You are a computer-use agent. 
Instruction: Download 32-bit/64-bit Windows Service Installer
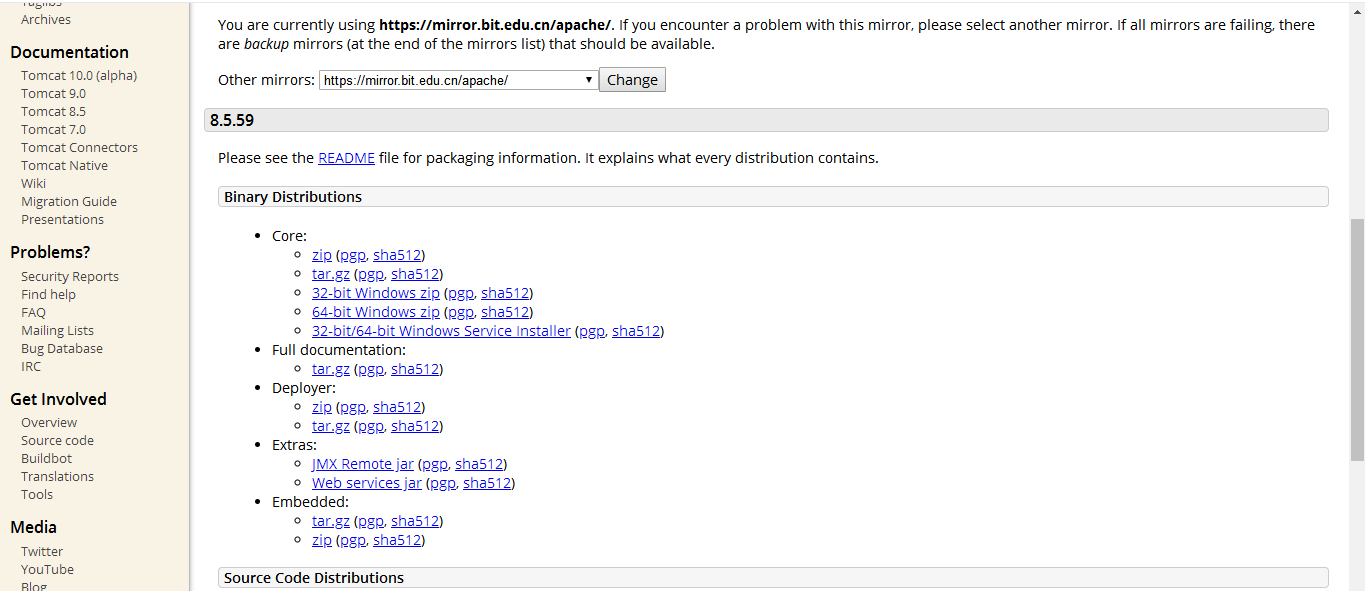[441, 331]
